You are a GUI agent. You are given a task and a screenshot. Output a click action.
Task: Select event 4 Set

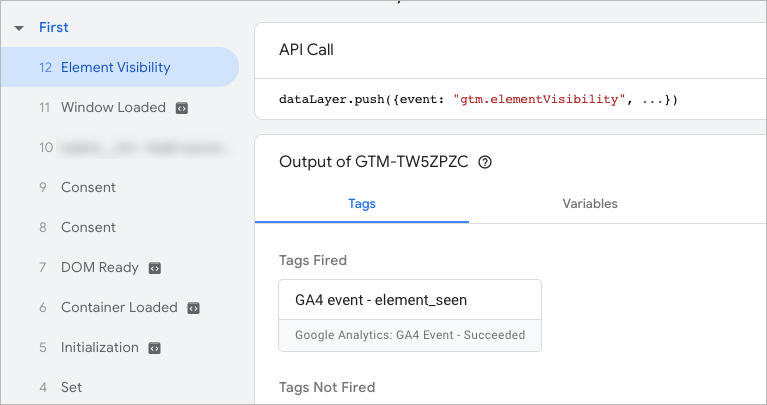click(71, 388)
